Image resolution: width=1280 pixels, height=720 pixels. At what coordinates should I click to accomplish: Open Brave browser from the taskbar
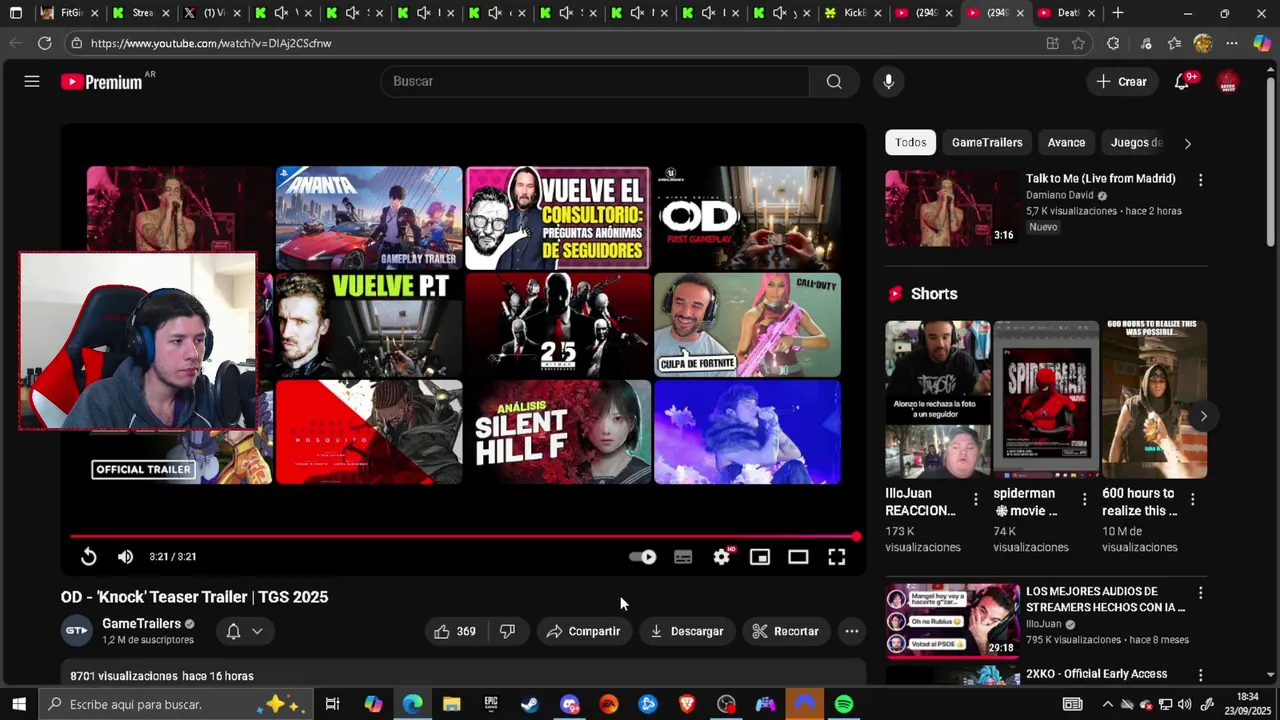pos(687,704)
